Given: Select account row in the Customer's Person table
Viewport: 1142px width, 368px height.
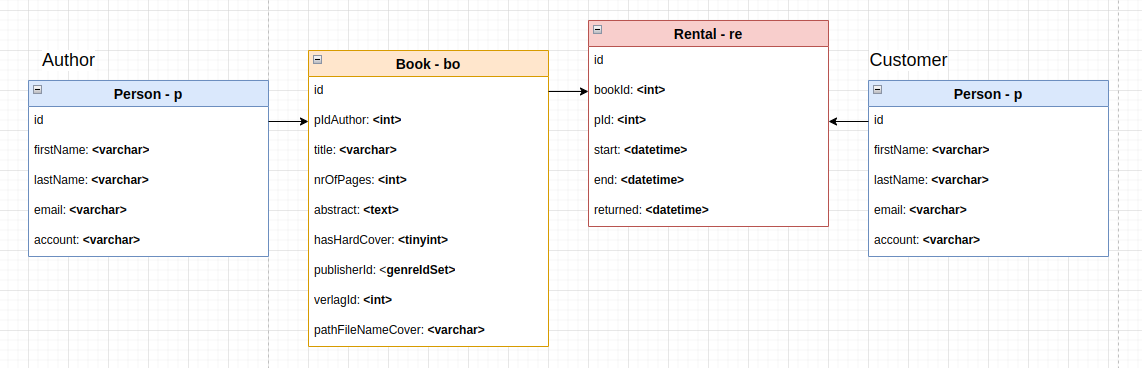Looking at the screenshot, I should tap(988, 240).
